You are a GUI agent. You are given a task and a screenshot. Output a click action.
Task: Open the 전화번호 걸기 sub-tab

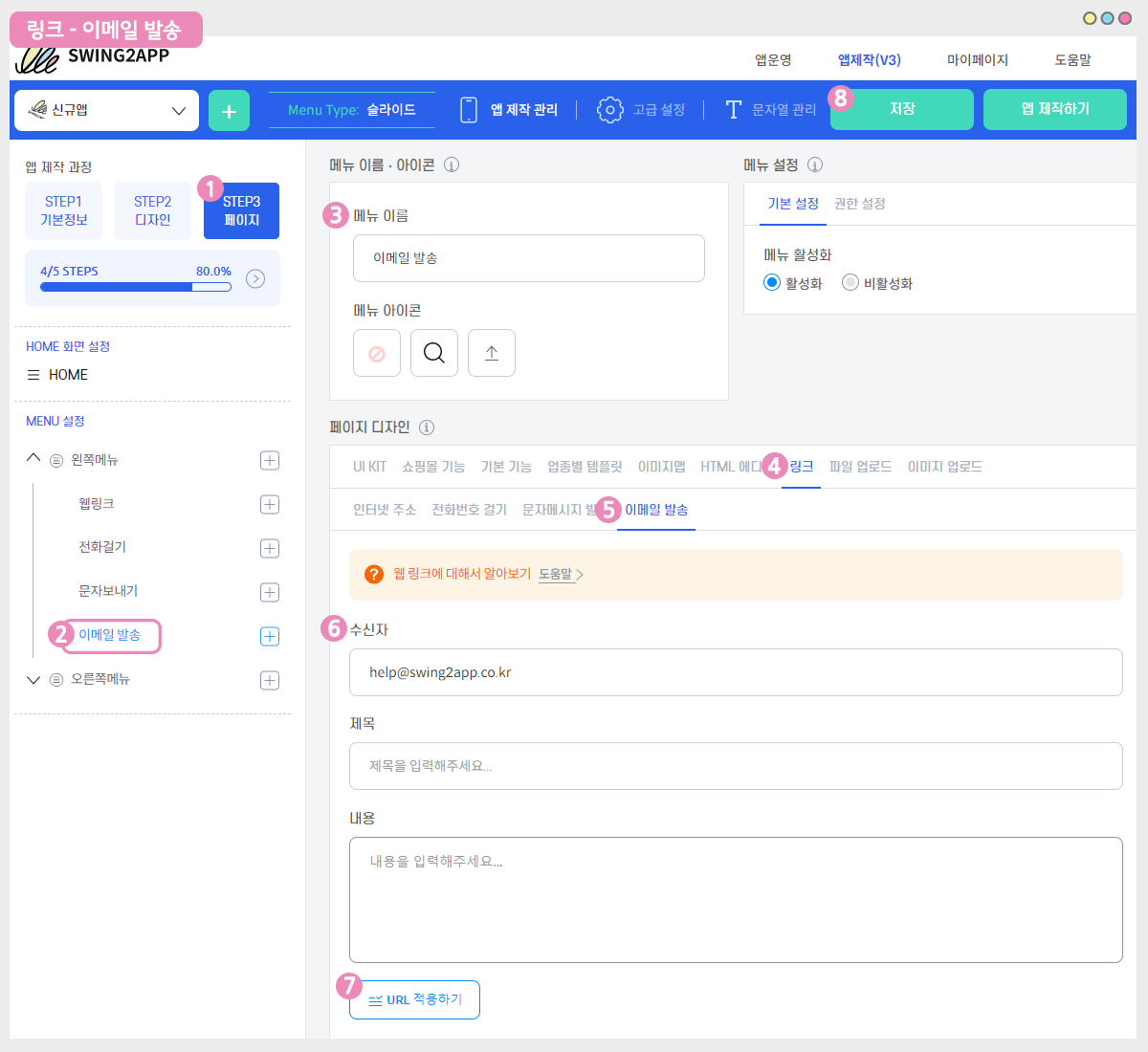point(469,510)
